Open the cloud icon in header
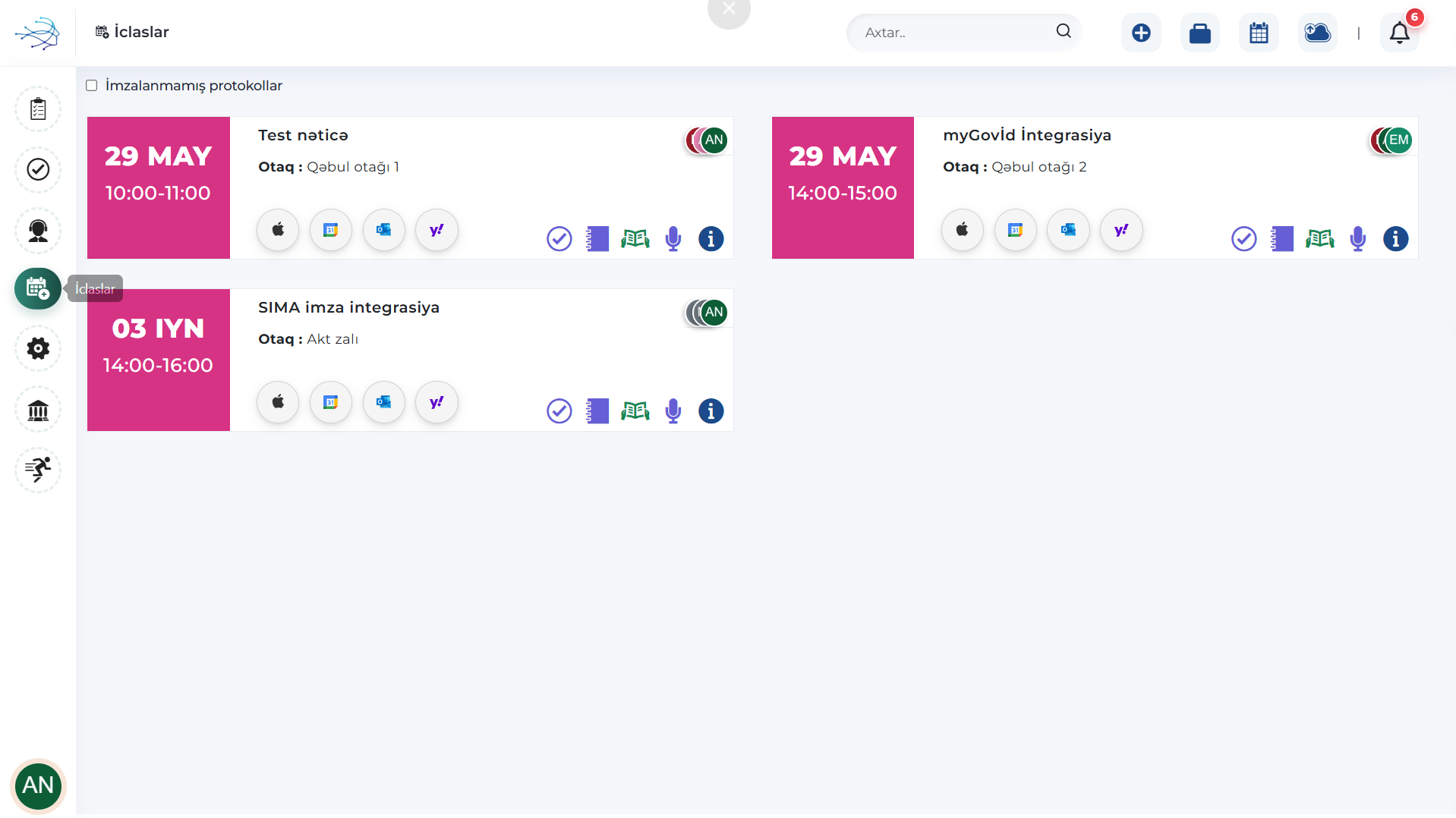 click(x=1318, y=33)
